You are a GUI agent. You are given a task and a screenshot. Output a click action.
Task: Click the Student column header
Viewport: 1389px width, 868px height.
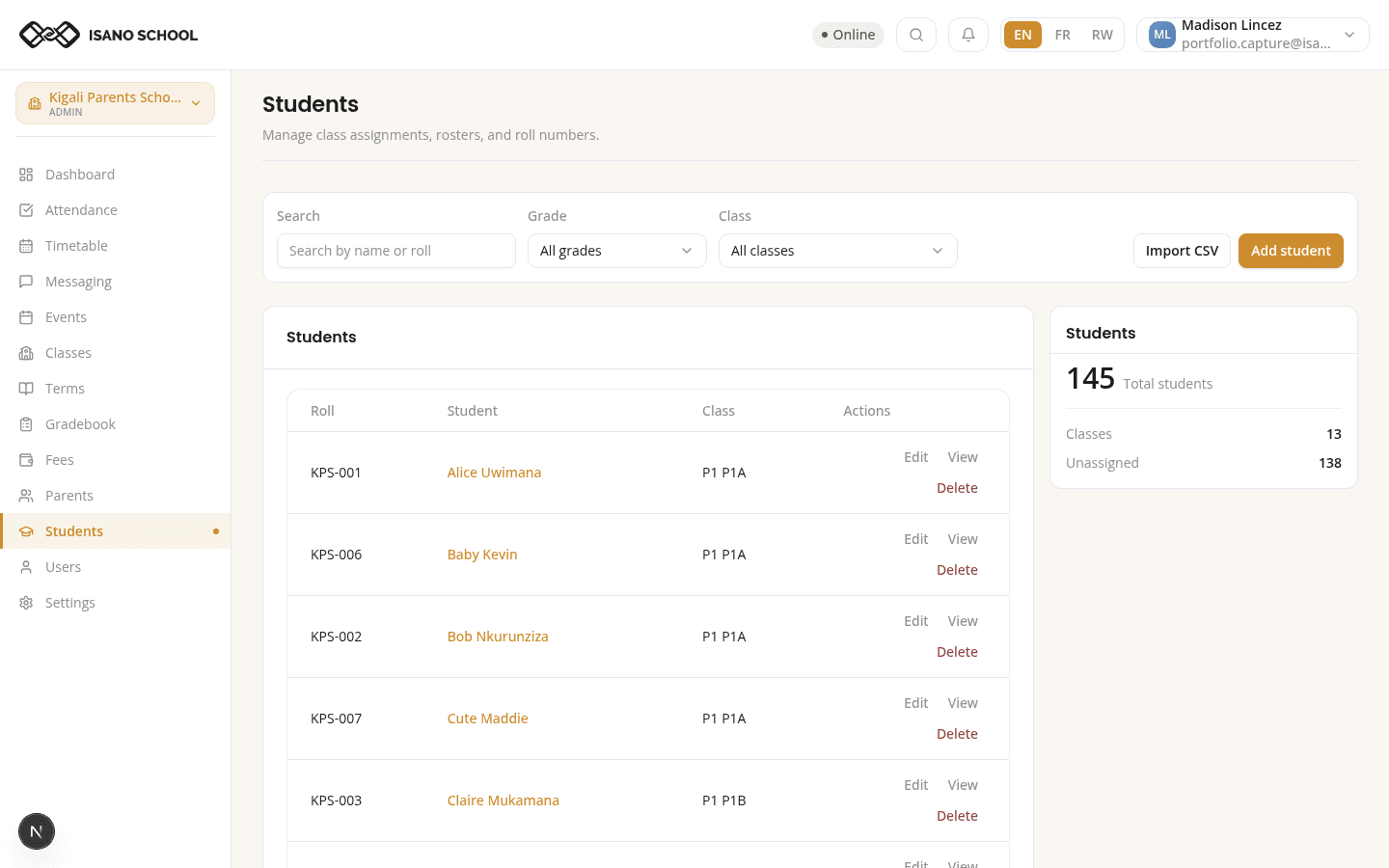point(473,411)
